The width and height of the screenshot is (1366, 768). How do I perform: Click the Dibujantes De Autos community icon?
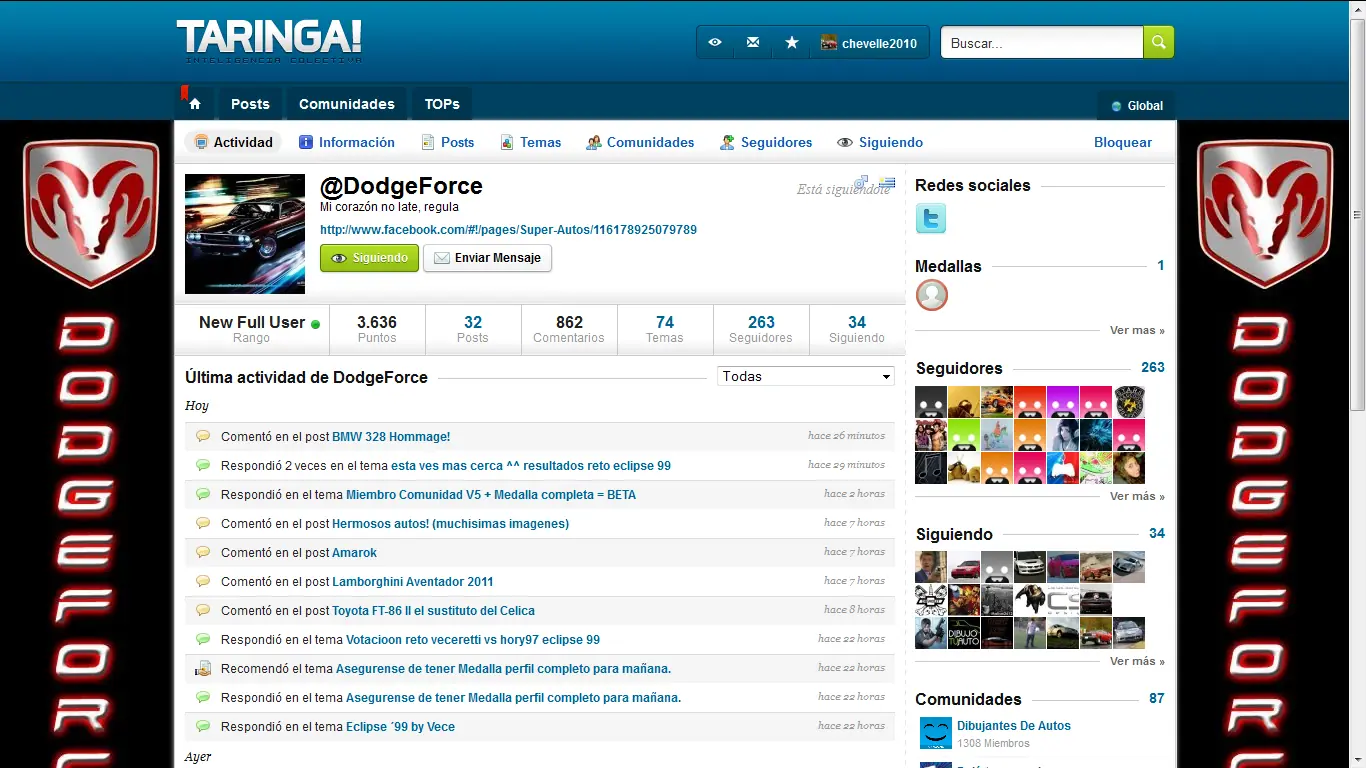(x=936, y=733)
